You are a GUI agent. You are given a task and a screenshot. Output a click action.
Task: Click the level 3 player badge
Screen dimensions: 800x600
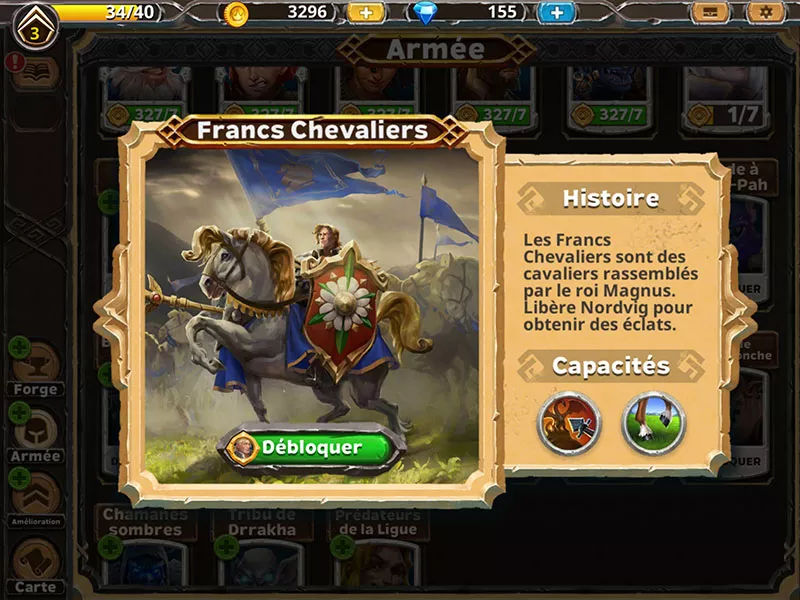click(x=35, y=28)
